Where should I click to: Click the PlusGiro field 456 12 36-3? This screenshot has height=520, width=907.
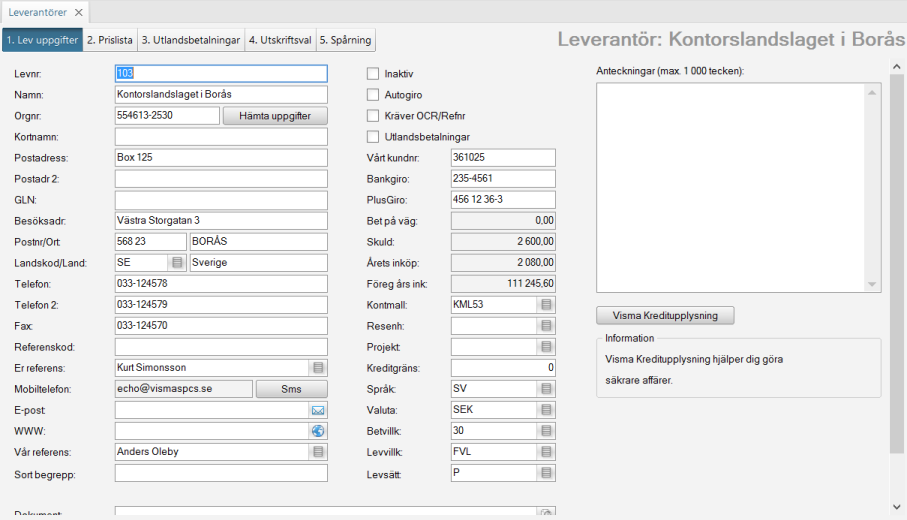point(503,200)
